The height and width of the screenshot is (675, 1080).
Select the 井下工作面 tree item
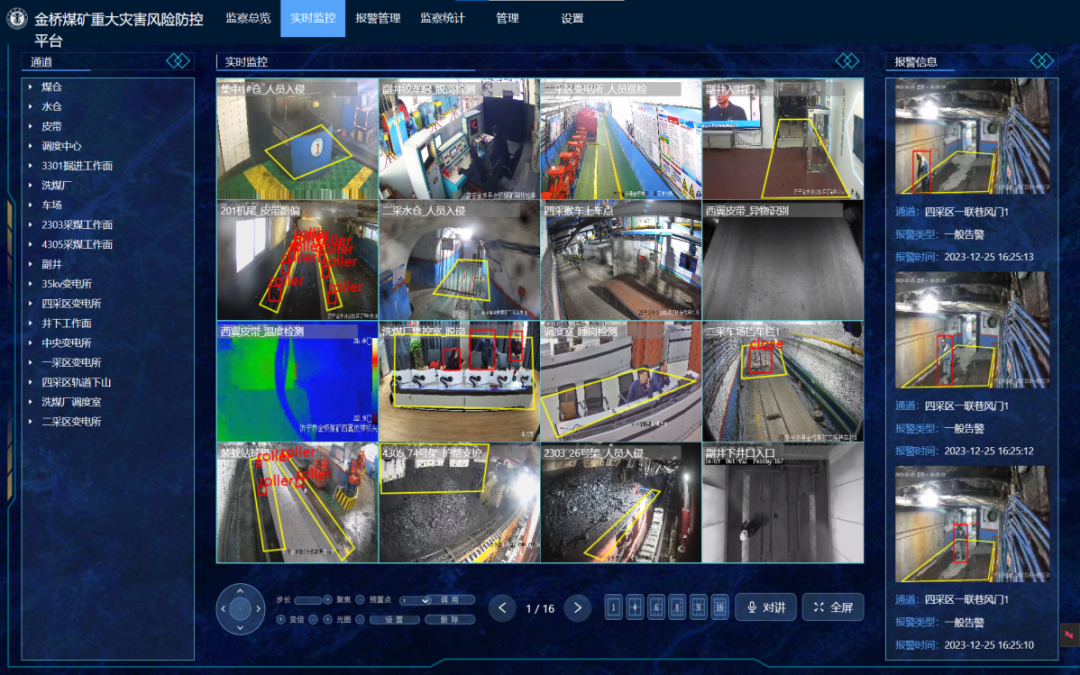[67, 323]
